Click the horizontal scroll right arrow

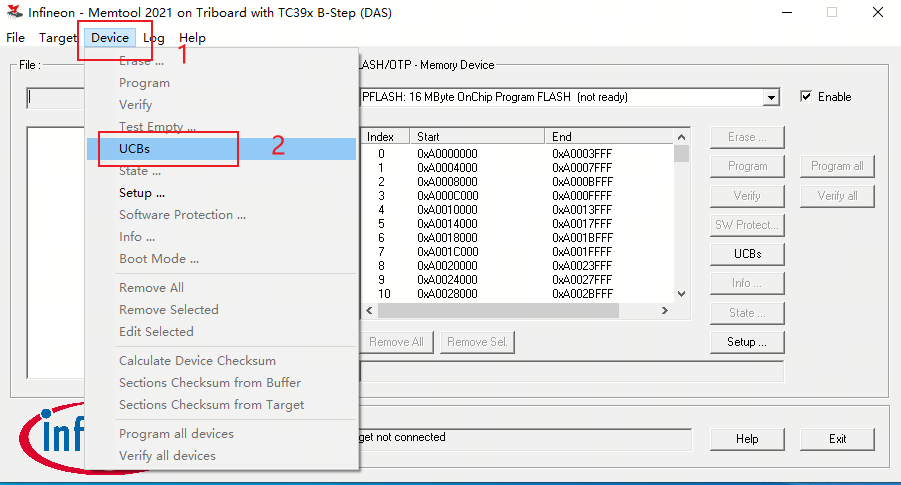[665, 310]
